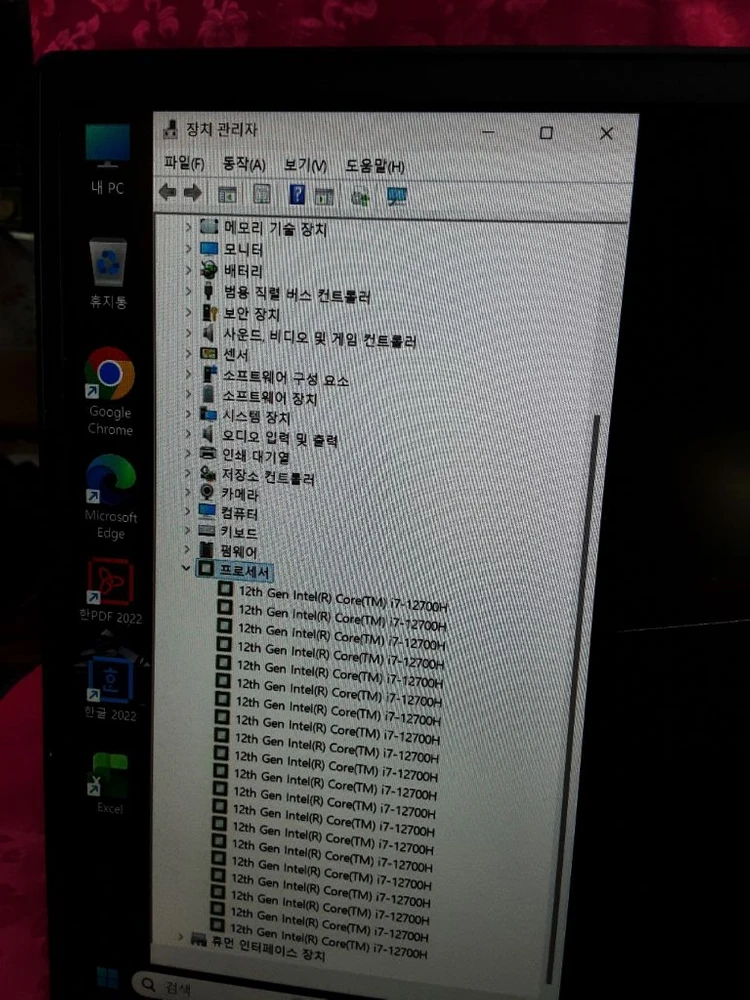Expand the 범용 직렬 버스 컨트롤러 node
The width and height of the screenshot is (750, 1000).
coord(188,291)
